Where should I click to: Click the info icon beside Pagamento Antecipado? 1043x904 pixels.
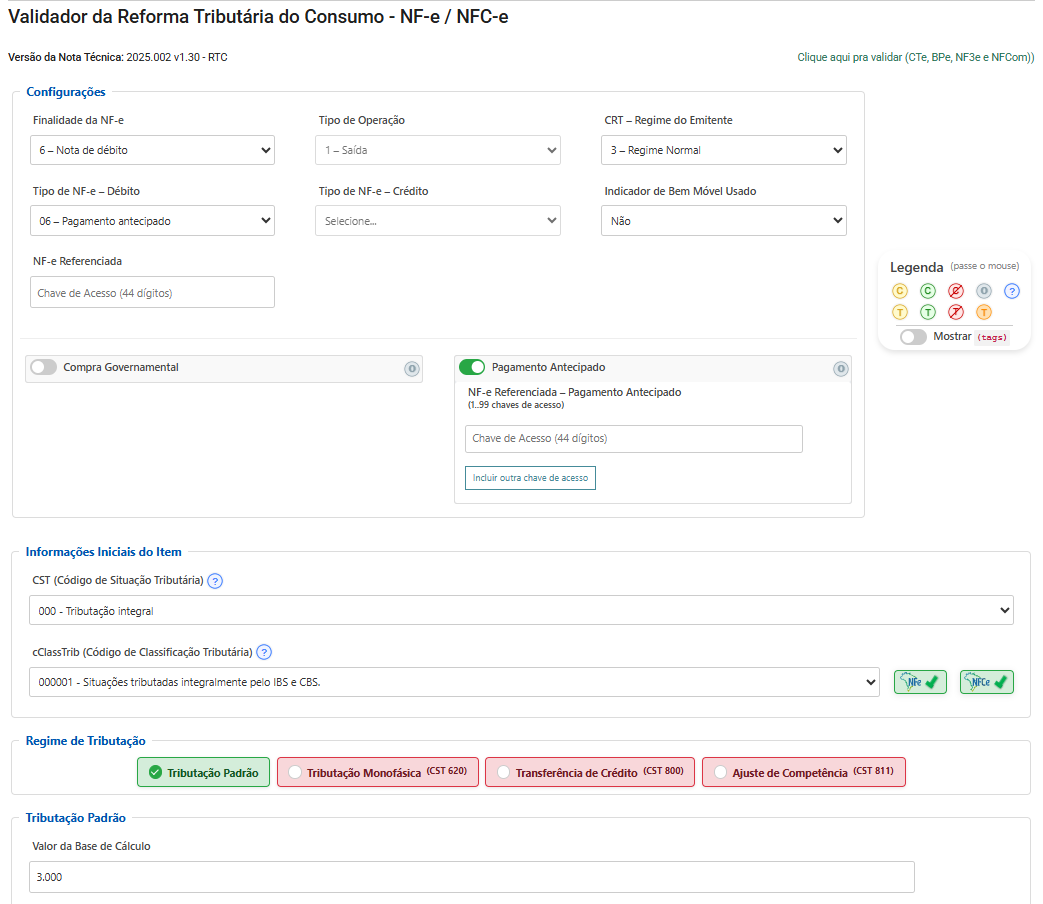point(840,369)
